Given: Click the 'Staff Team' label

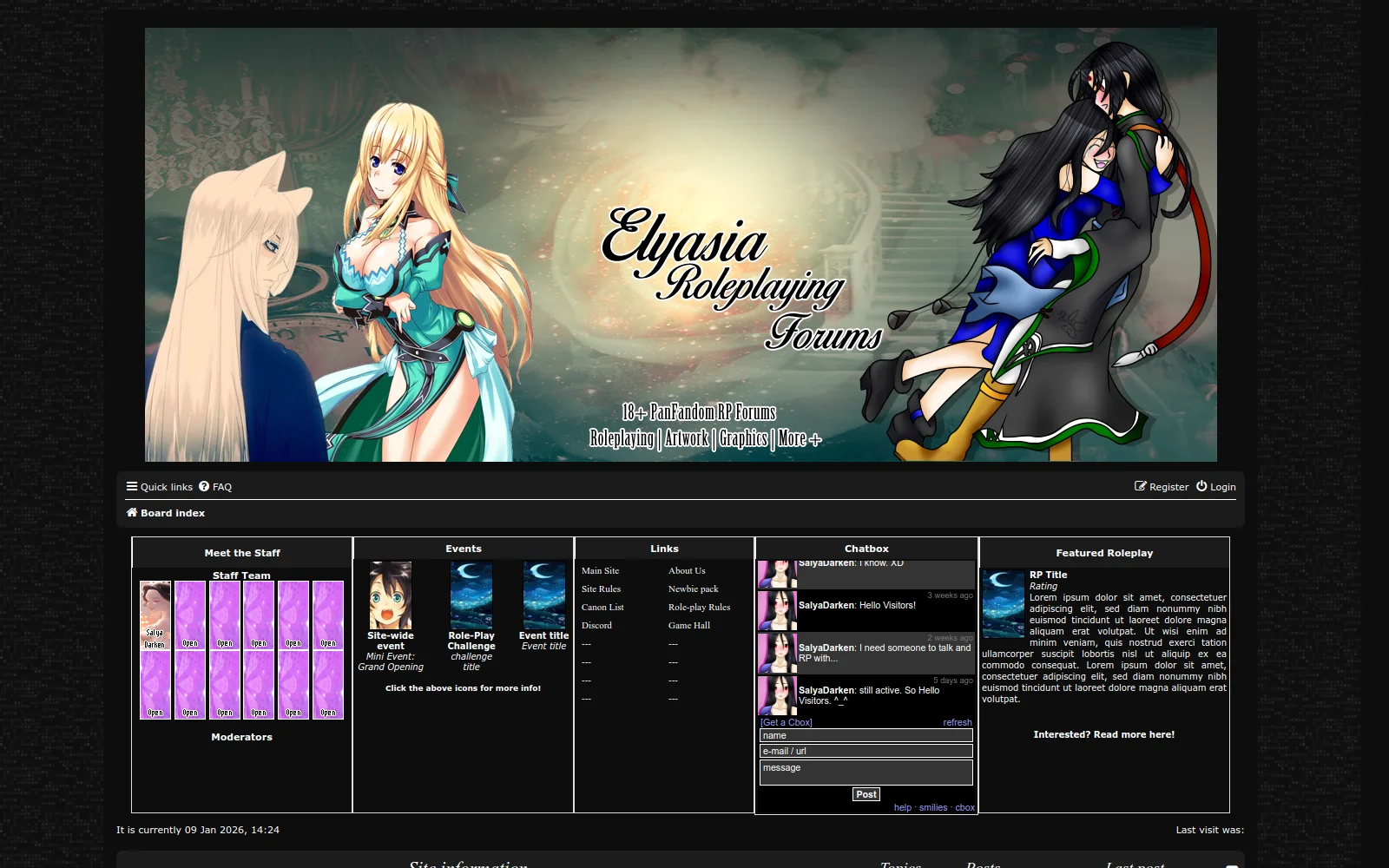Looking at the screenshot, I should click(x=241, y=575).
